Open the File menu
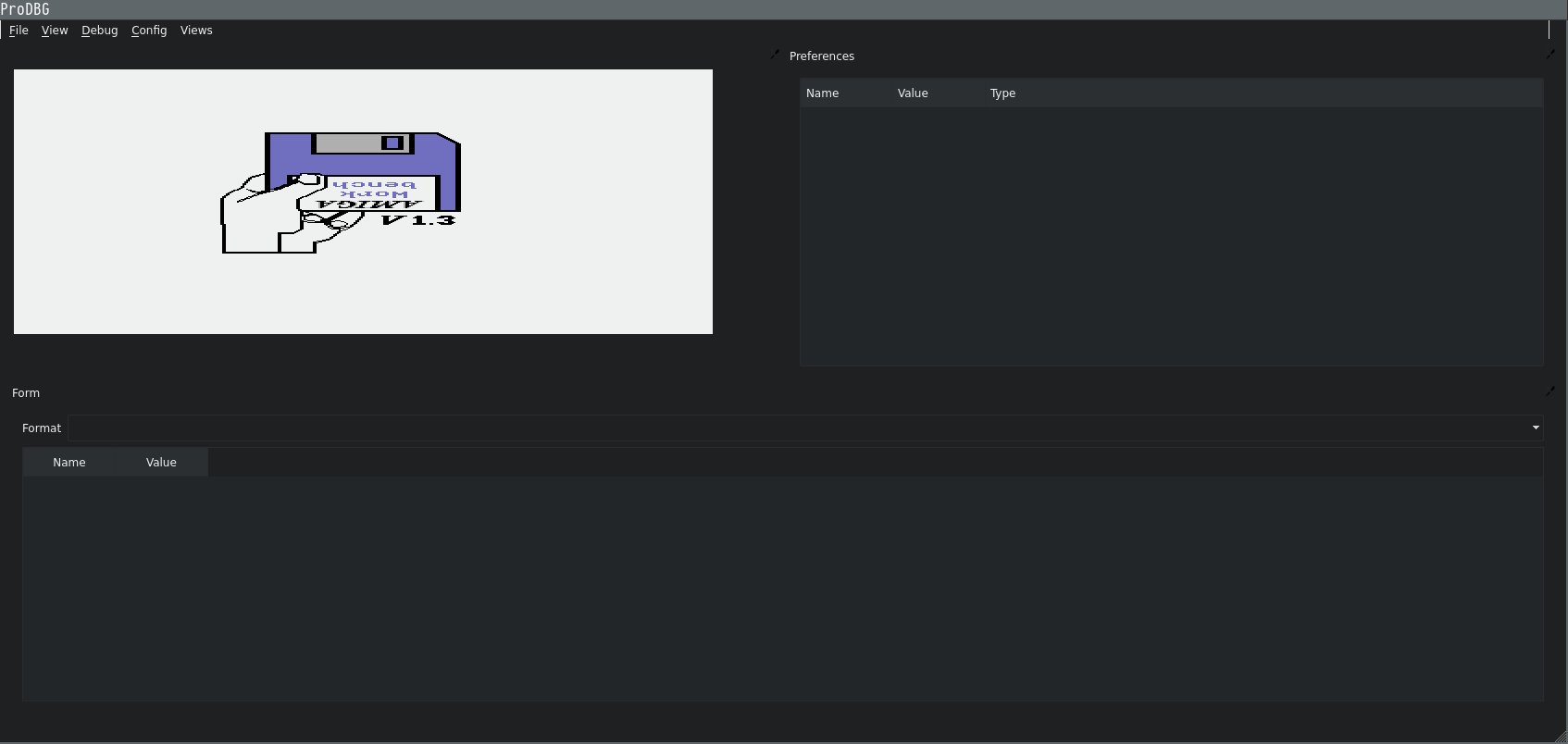The height and width of the screenshot is (744, 1568). [19, 31]
